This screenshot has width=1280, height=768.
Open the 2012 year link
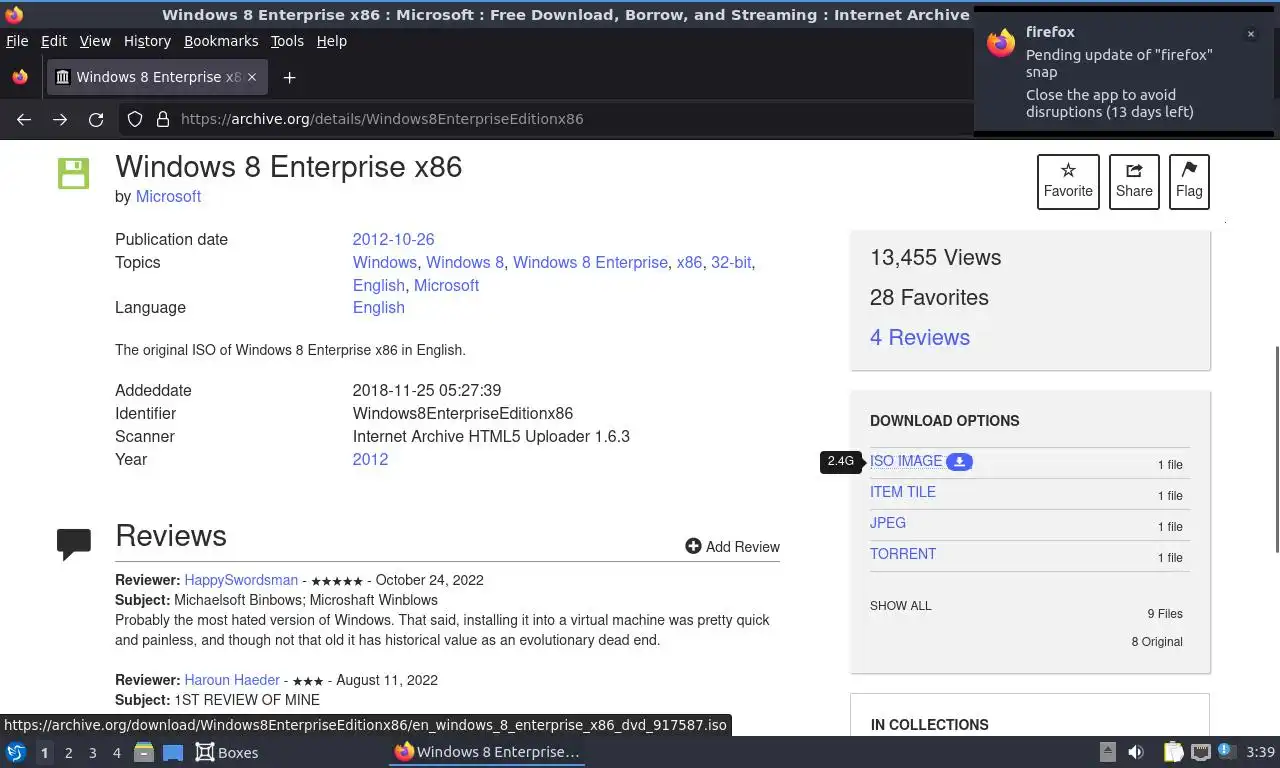point(370,459)
